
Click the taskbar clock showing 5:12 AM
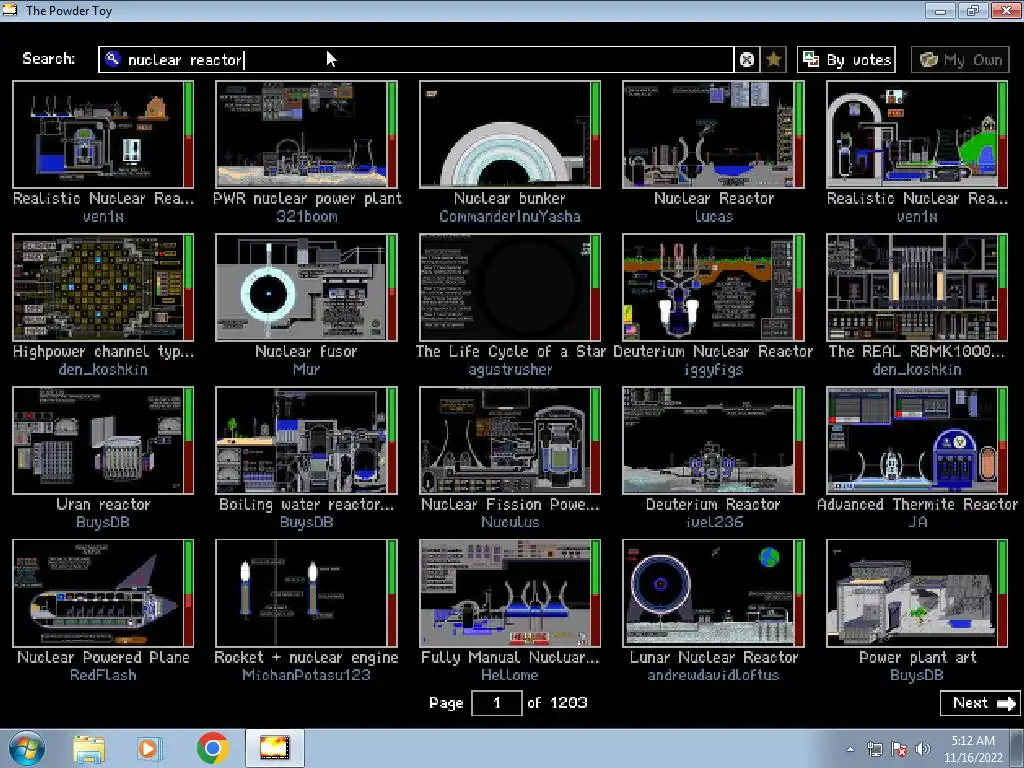[973, 749]
